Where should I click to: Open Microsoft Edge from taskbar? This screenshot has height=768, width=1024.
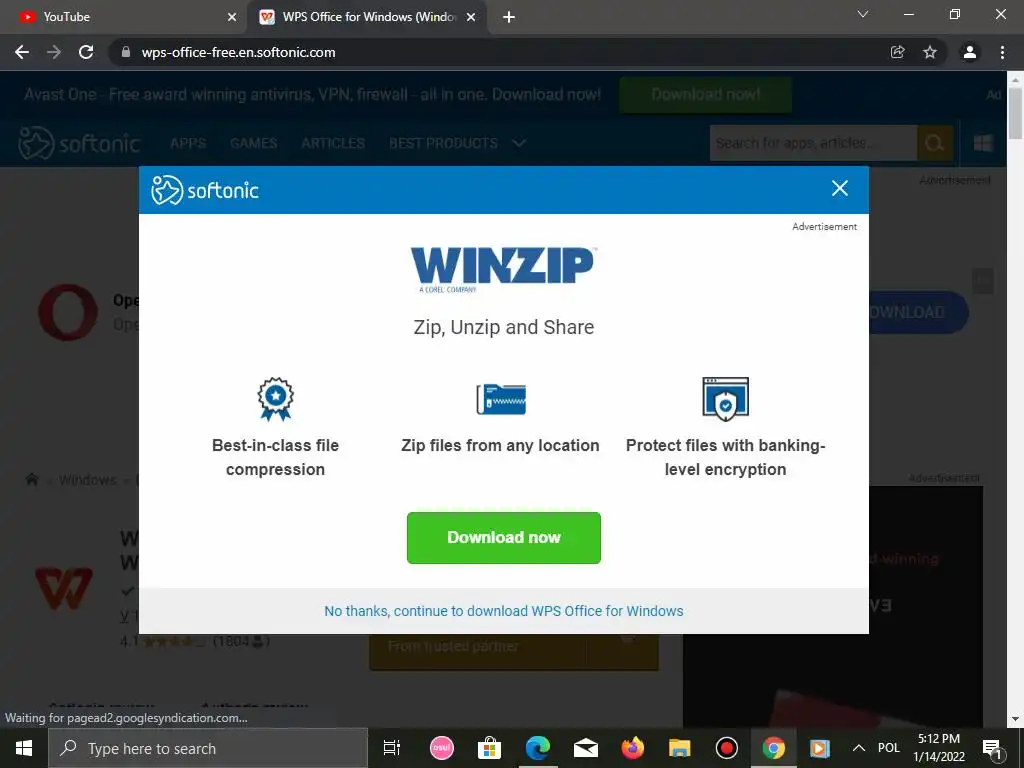pos(537,748)
